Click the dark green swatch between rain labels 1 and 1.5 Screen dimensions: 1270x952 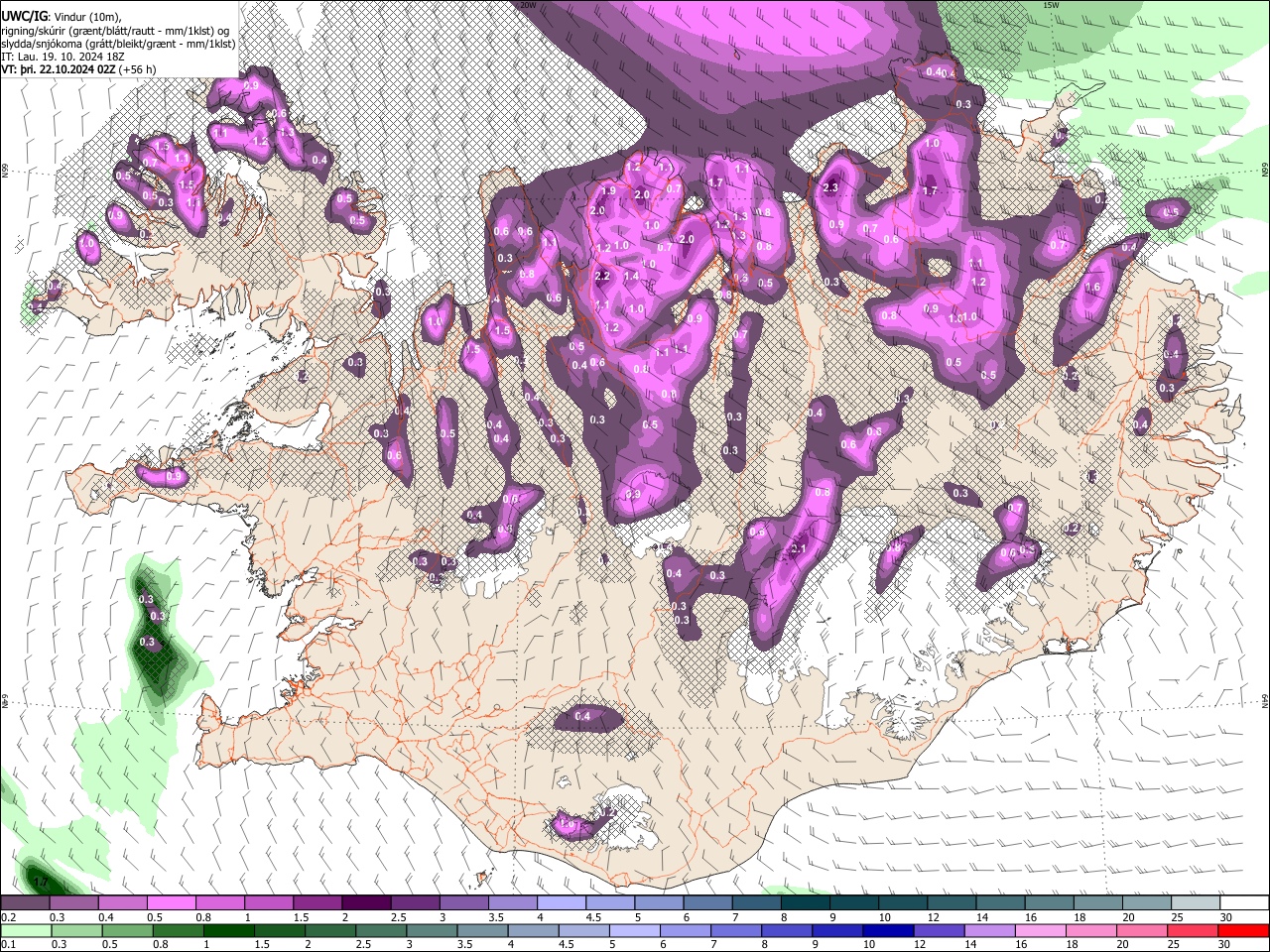point(227,930)
